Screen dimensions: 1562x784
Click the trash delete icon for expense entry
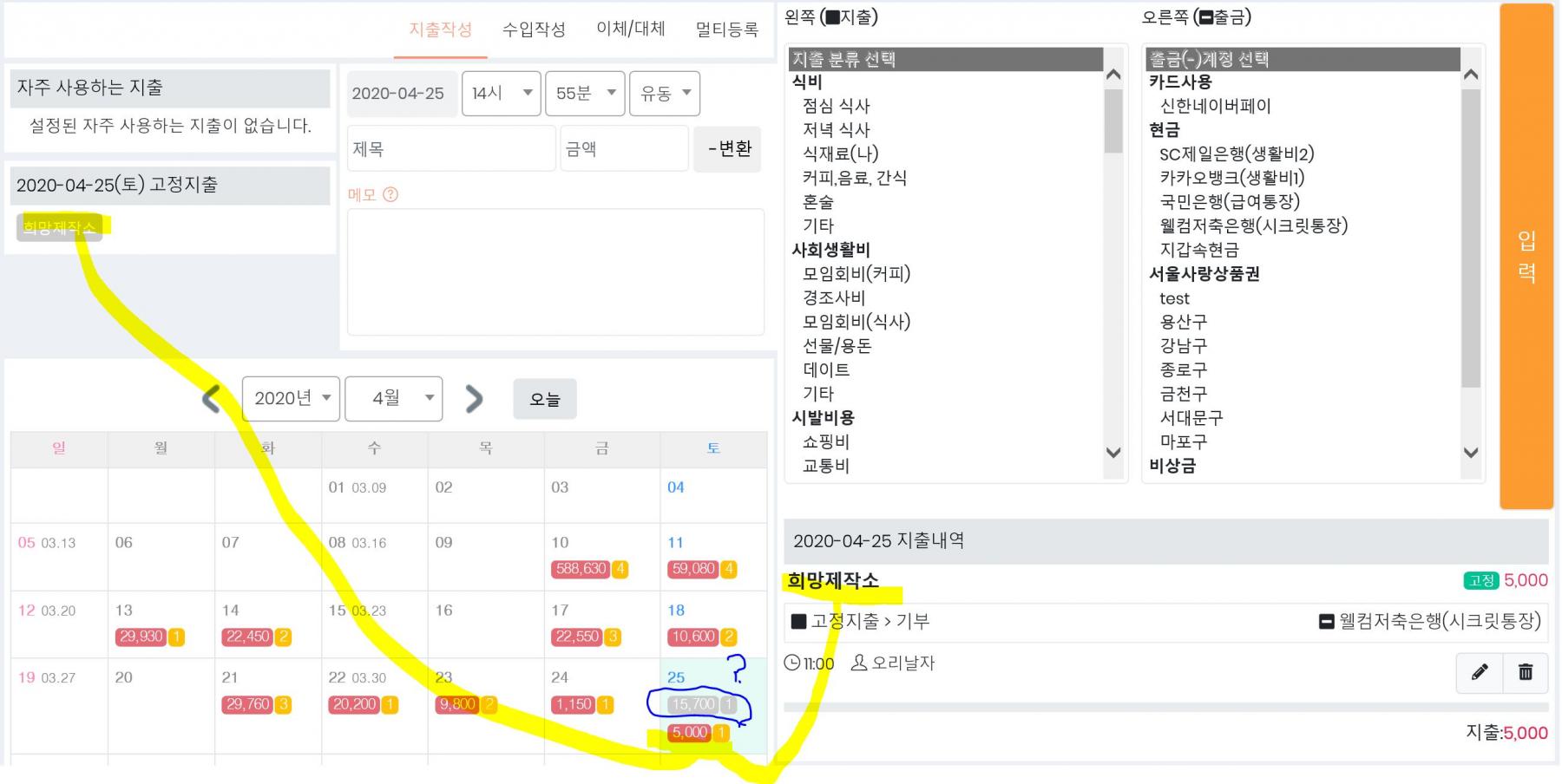1525,672
